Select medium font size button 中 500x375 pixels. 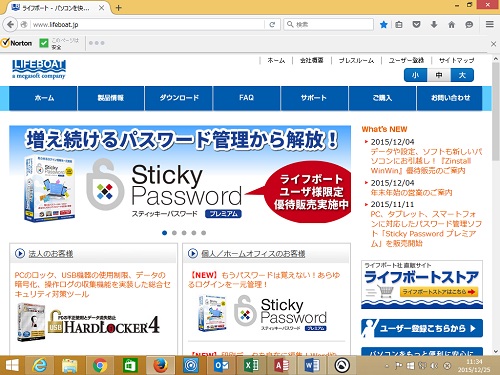click(439, 75)
